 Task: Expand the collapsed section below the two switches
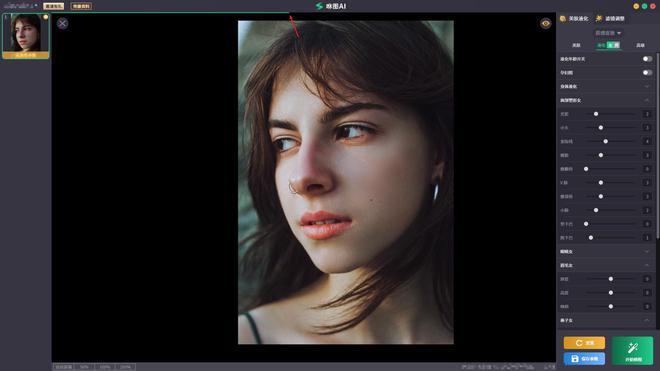pyautogui.click(x=606, y=86)
